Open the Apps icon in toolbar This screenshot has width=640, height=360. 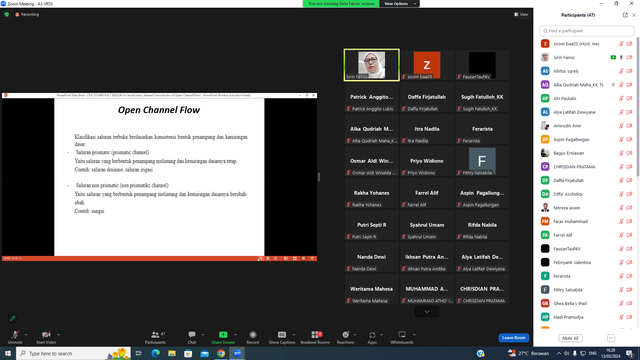pos(372,335)
